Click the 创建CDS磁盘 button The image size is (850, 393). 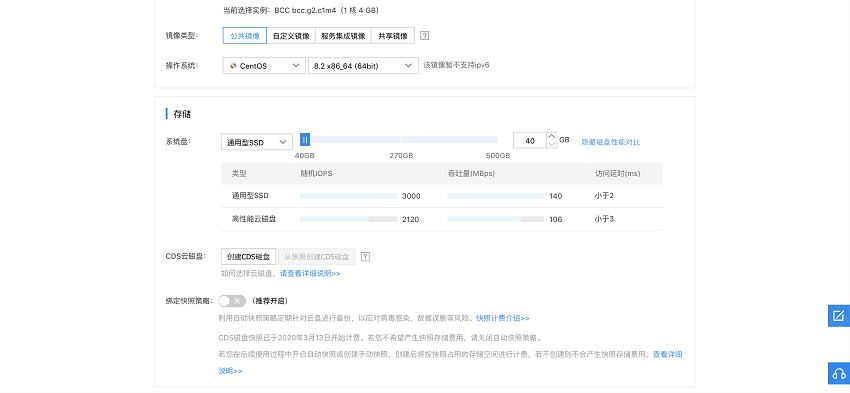click(x=248, y=256)
